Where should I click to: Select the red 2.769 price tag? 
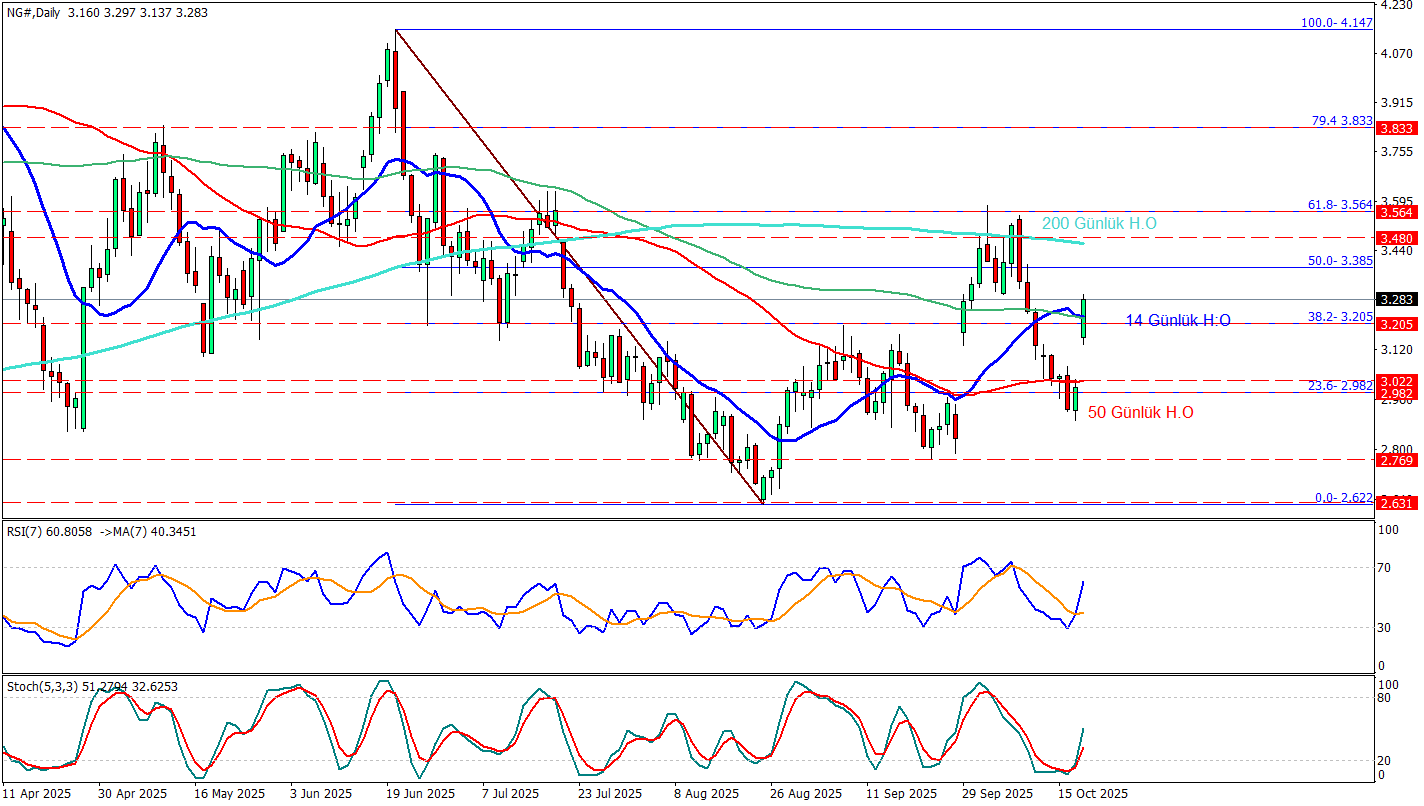click(x=1395, y=460)
